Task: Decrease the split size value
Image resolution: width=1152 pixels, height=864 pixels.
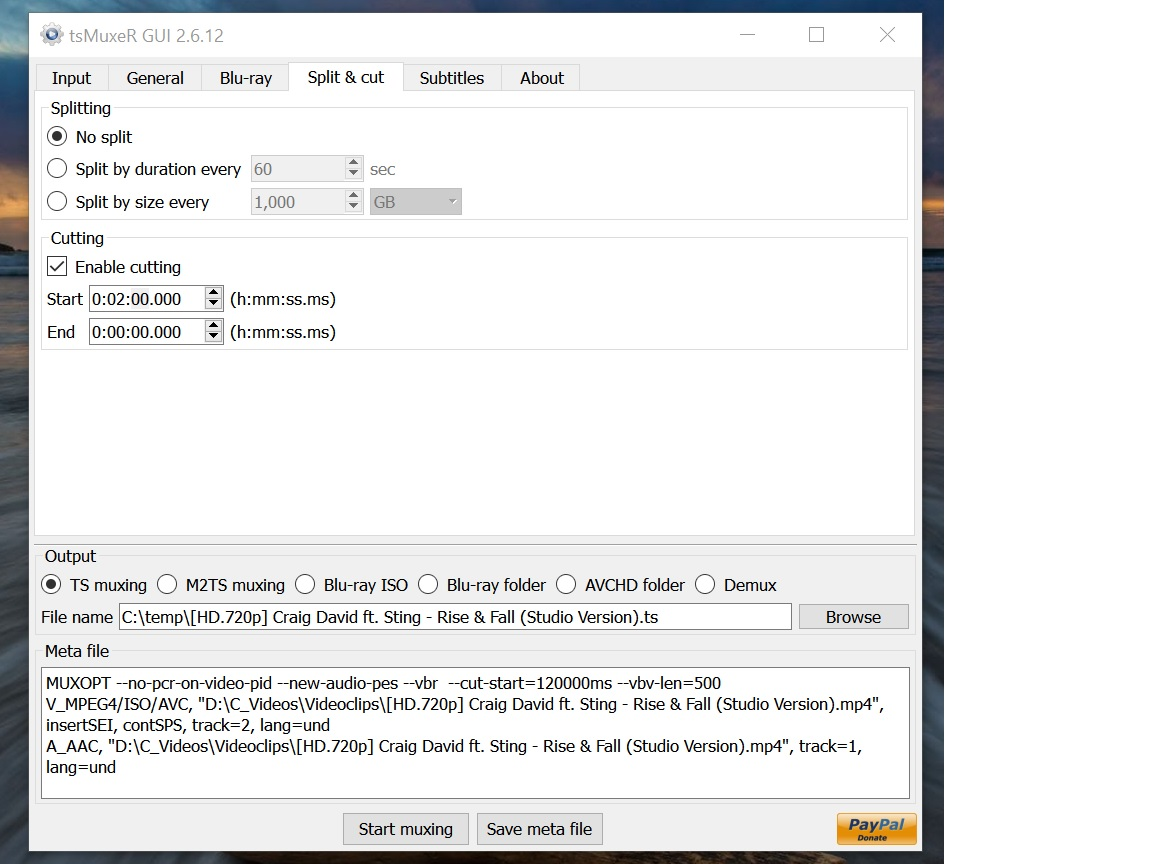Action: [x=354, y=208]
